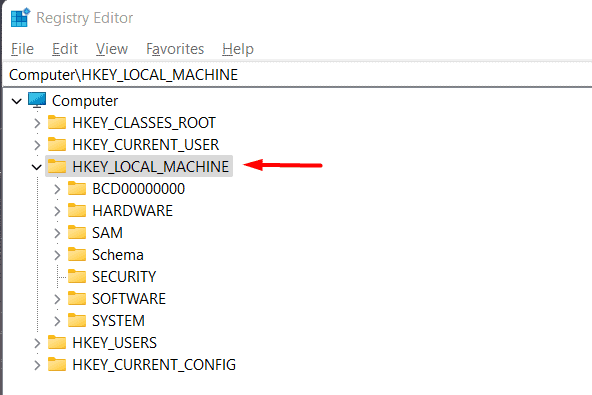Screen dimensions: 592x395
Task: Select the Schema label
Action: point(118,255)
